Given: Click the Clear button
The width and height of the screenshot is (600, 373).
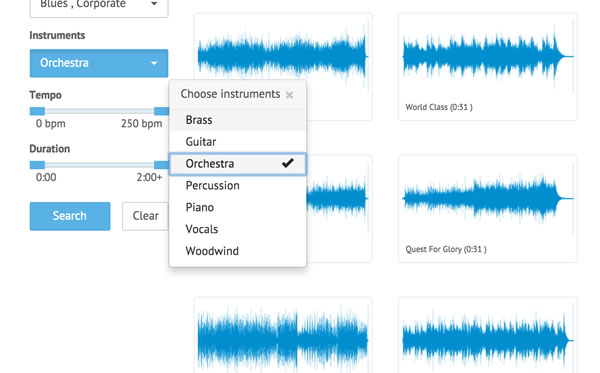Looking at the screenshot, I should pyautogui.click(x=145, y=216).
